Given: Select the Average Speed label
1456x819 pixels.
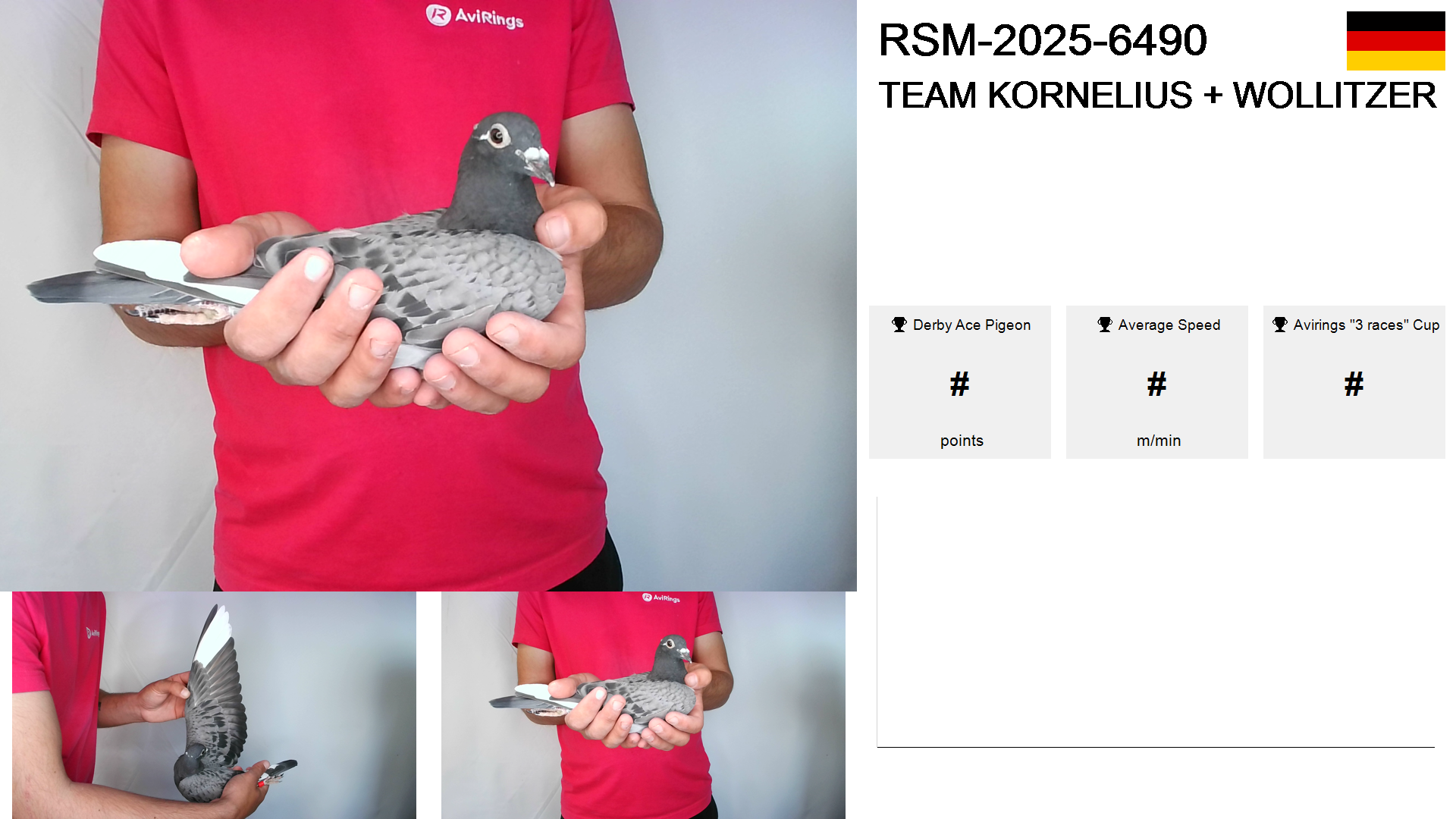Looking at the screenshot, I should click(1169, 325).
